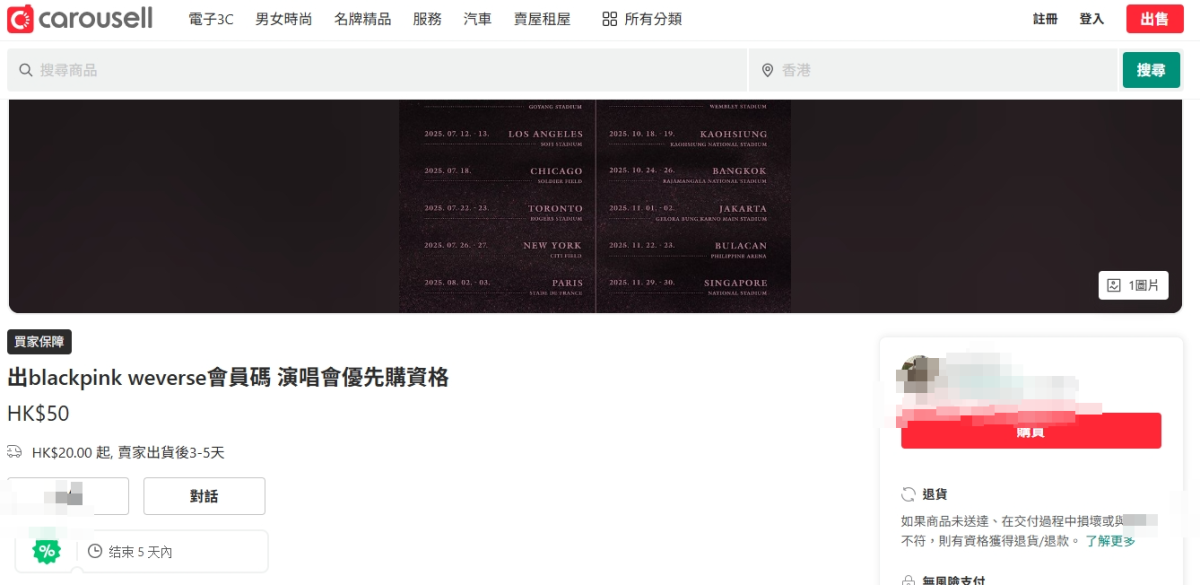Click the 對話 chat button
The image size is (1200, 585).
(x=204, y=496)
